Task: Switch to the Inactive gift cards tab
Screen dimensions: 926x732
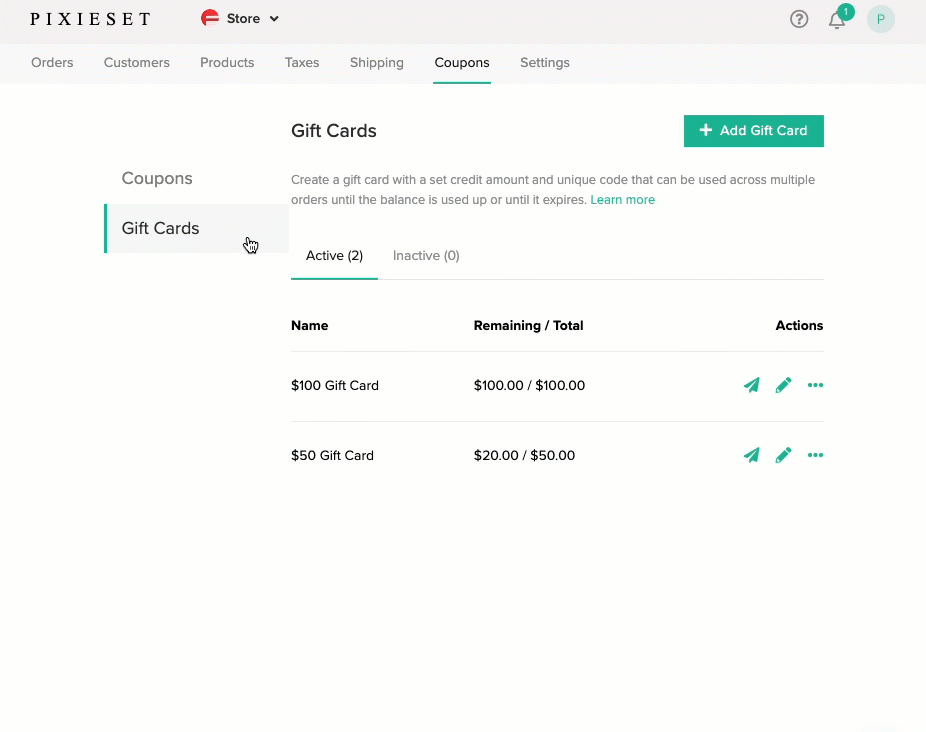Action: point(426,255)
